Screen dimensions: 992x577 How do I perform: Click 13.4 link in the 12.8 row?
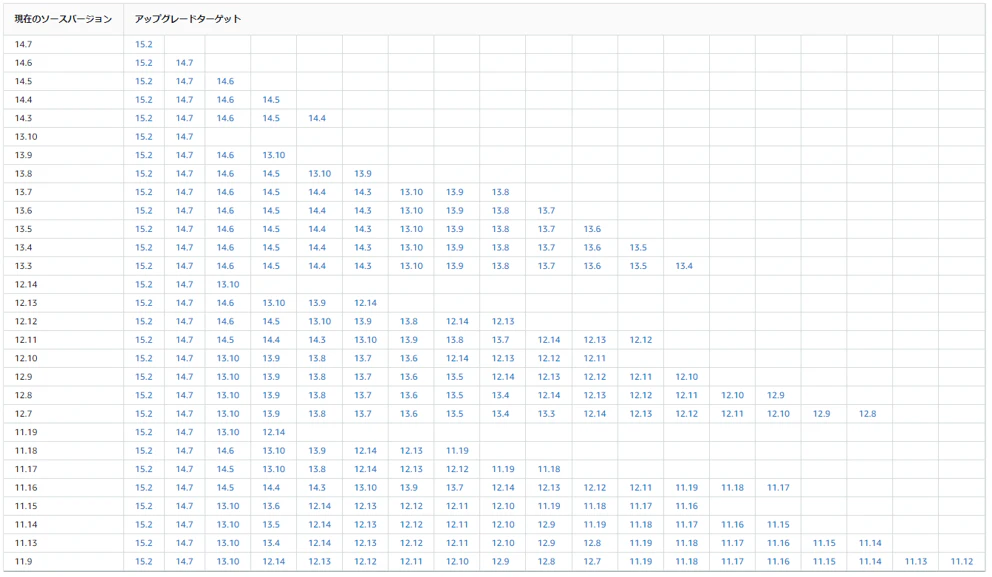(x=500, y=395)
